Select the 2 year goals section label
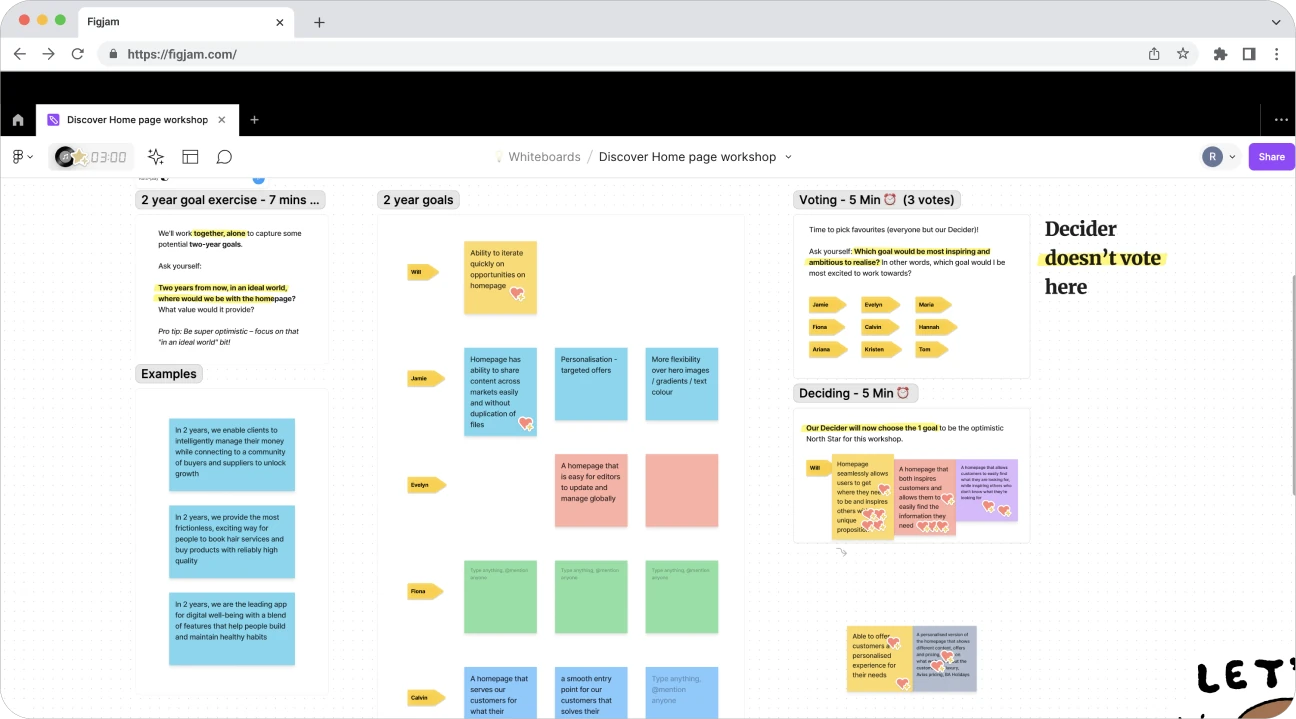Viewport: 1296px width, 719px height. (x=418, y=200)
